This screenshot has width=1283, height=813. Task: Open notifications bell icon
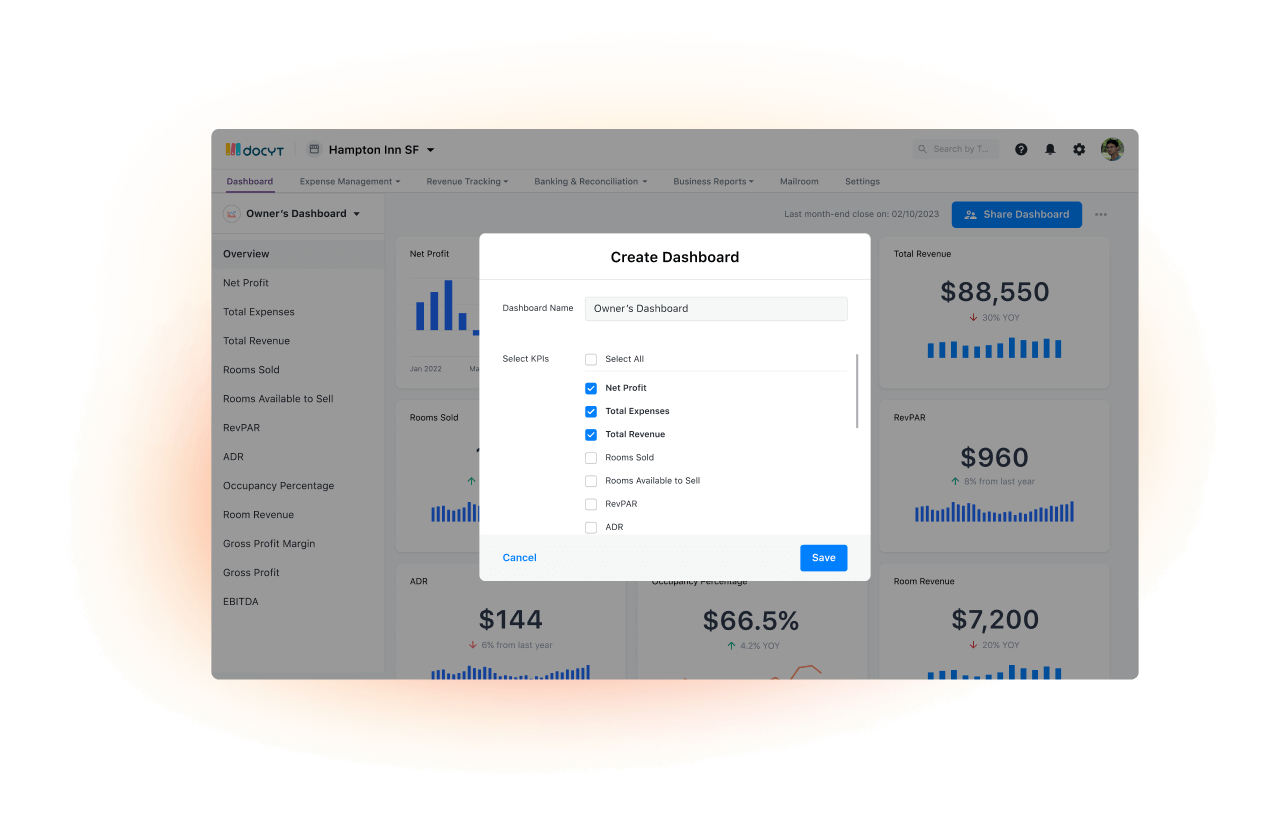(1050, 149)
